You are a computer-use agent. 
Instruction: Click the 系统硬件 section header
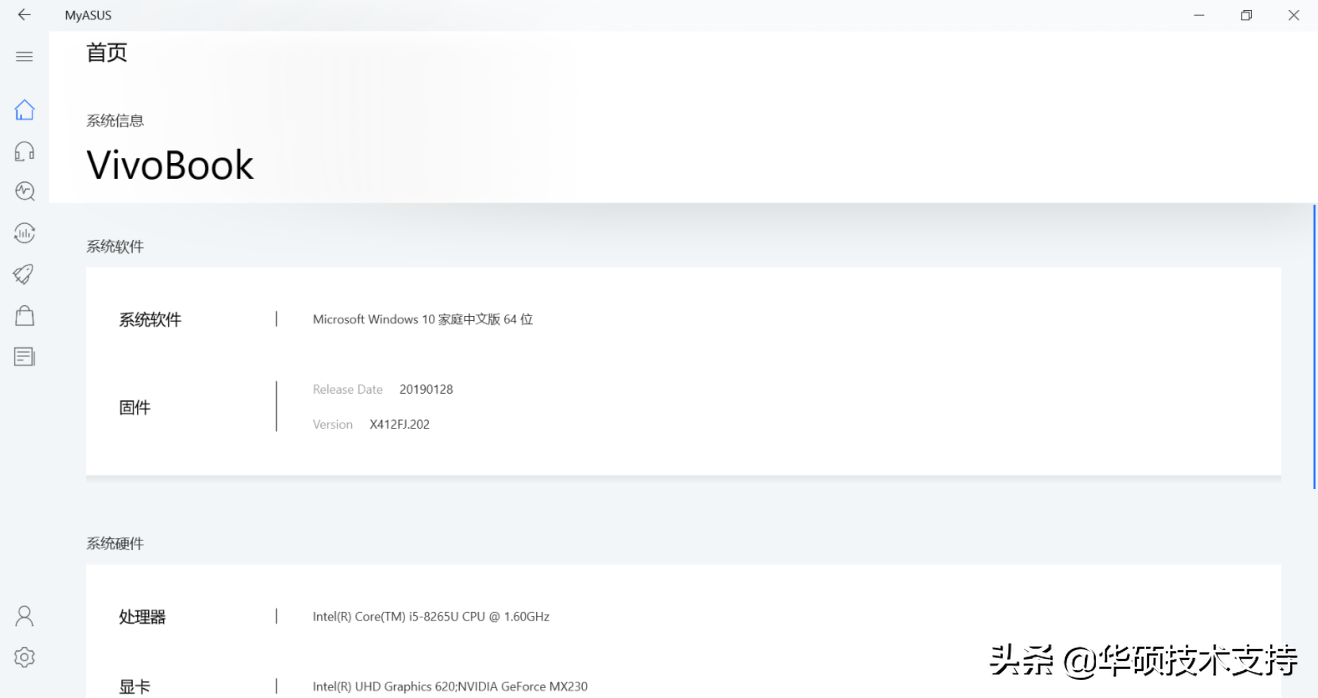(x=115, y=544)
